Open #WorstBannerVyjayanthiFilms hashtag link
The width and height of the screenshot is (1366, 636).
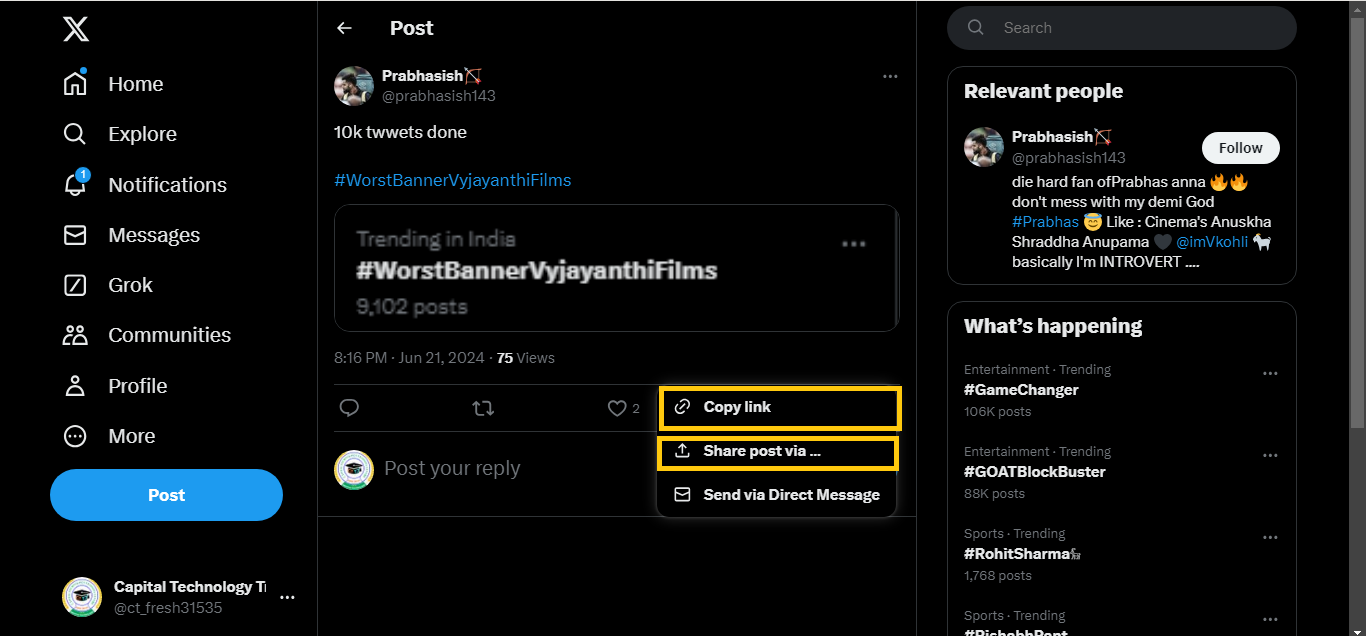click(x=453, y=180)
